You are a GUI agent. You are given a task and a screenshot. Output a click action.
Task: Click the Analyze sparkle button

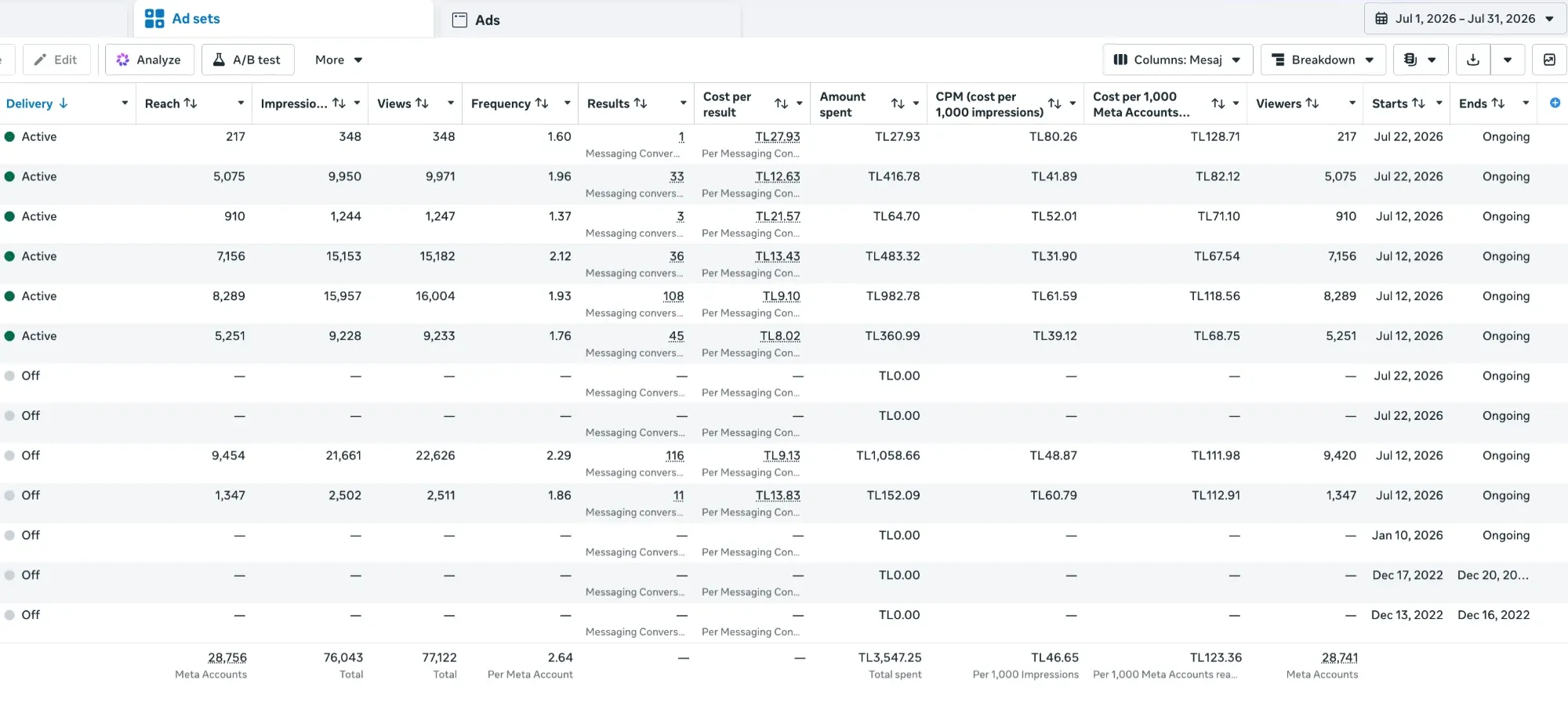[149, 60]
